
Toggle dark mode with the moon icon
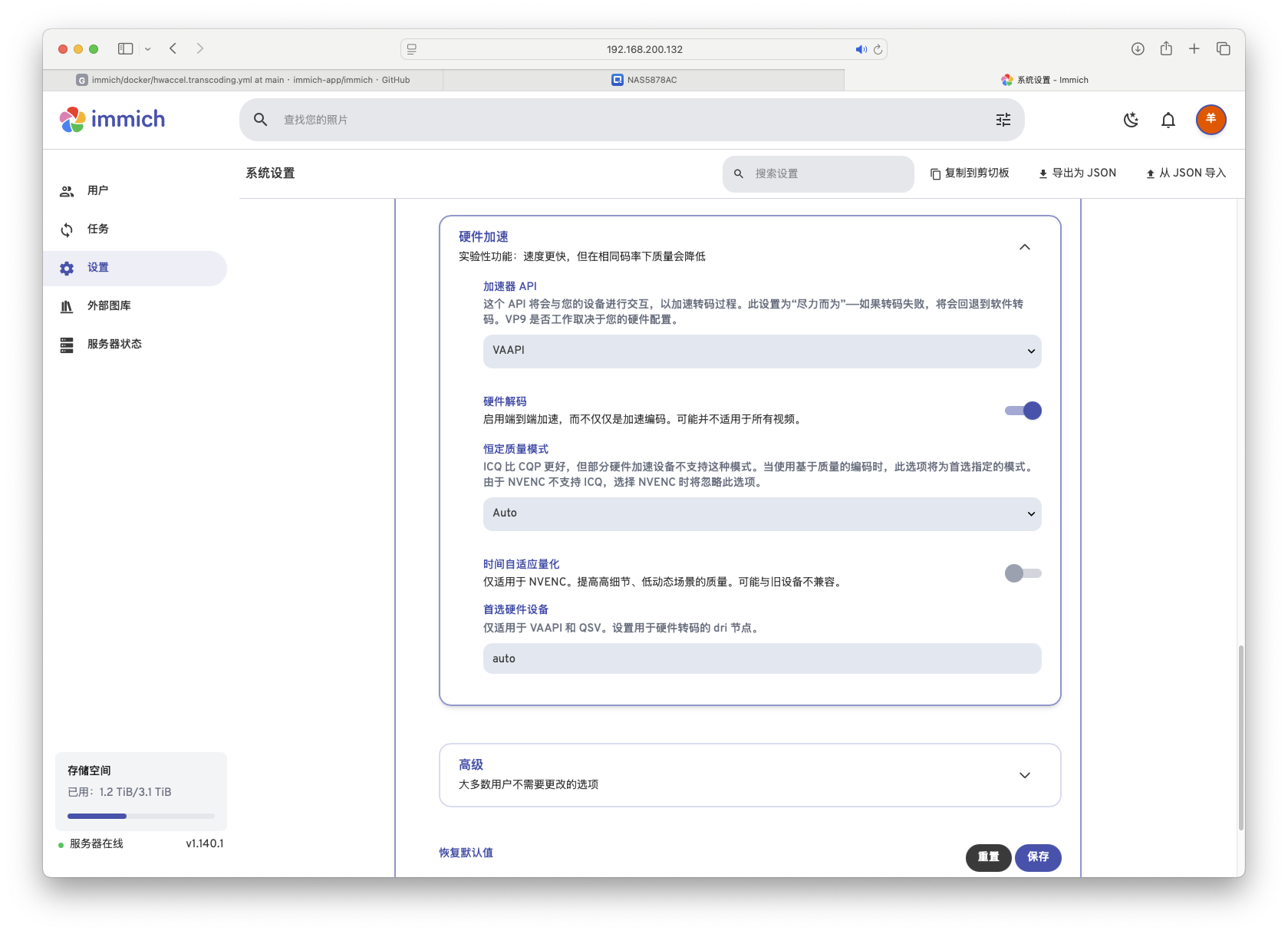(1130, 120)
